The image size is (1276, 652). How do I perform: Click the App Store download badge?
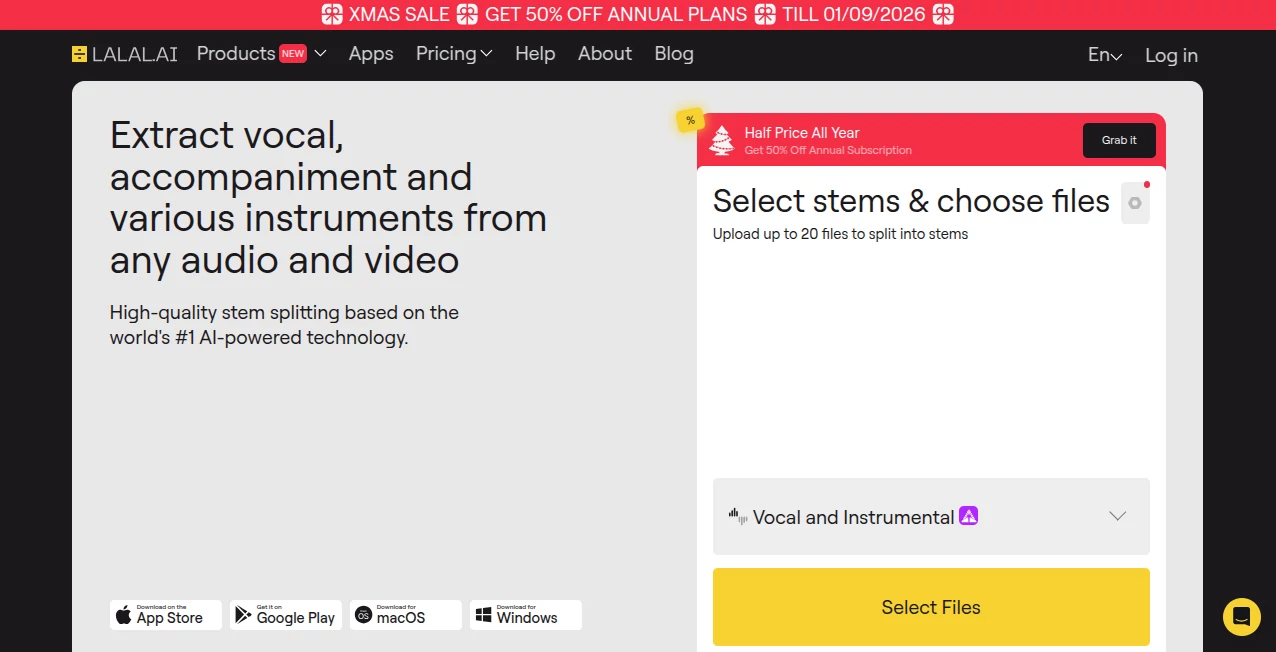click(165, 615)
